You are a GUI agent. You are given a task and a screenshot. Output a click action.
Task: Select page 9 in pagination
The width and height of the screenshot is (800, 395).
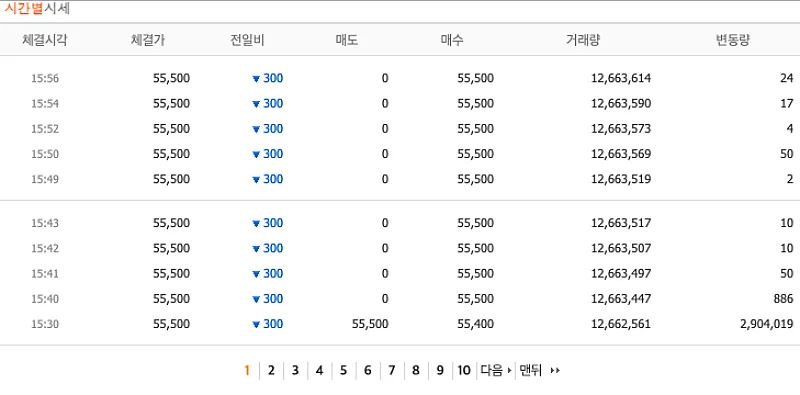click(440, 371)
